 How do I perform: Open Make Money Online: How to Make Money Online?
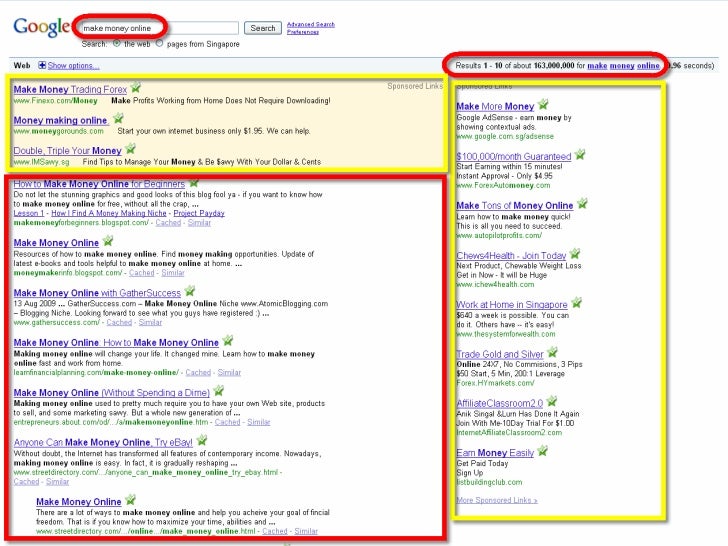point(116,343)
